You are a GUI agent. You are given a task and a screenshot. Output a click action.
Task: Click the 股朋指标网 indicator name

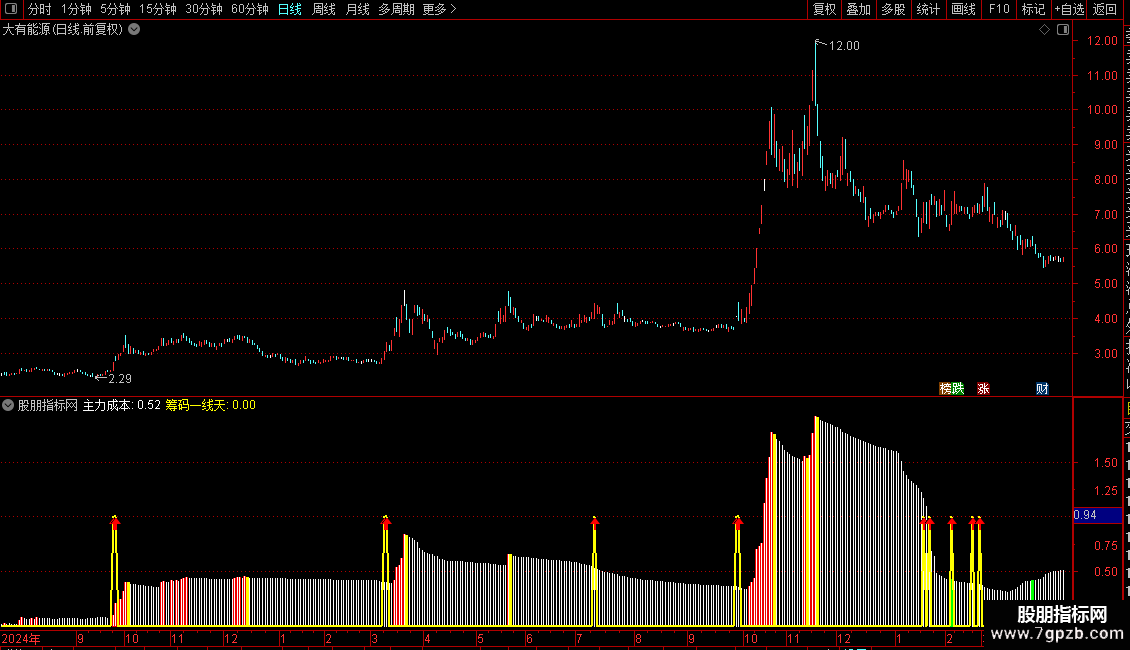(48, 405)
